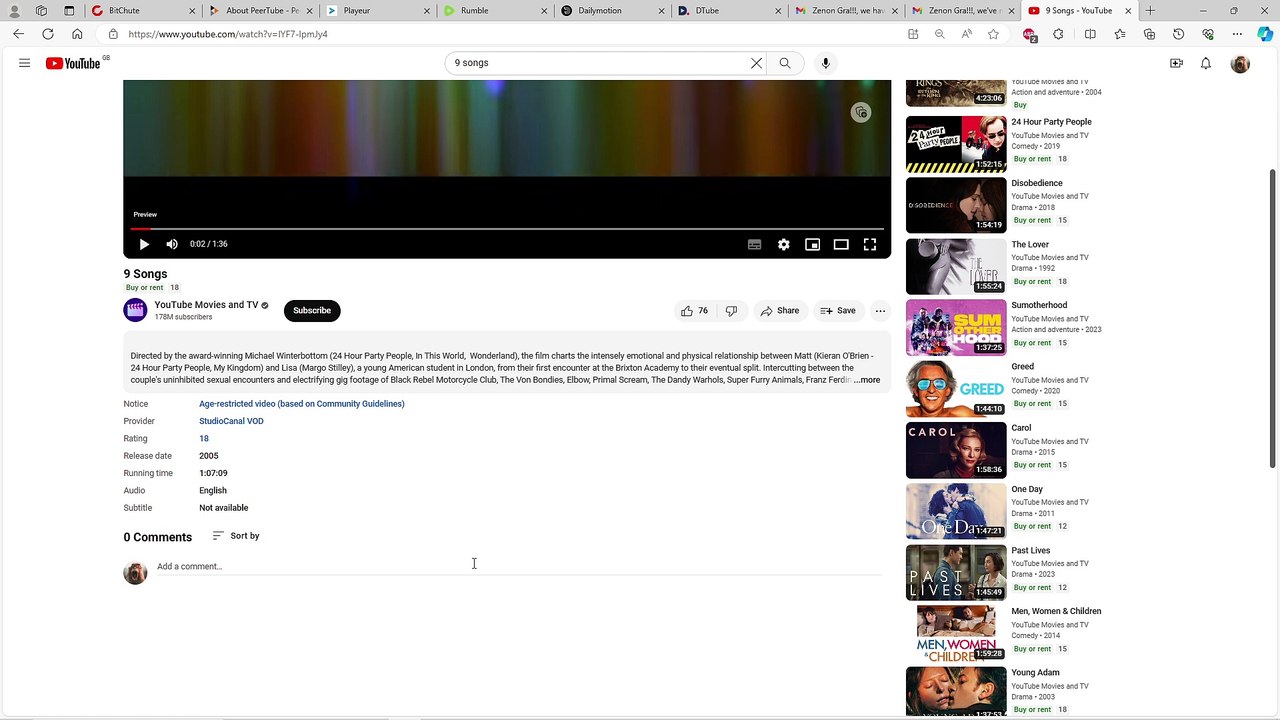The image size is (1280, 720).
Task: Like the 9 Songs video
Action: 694,311
